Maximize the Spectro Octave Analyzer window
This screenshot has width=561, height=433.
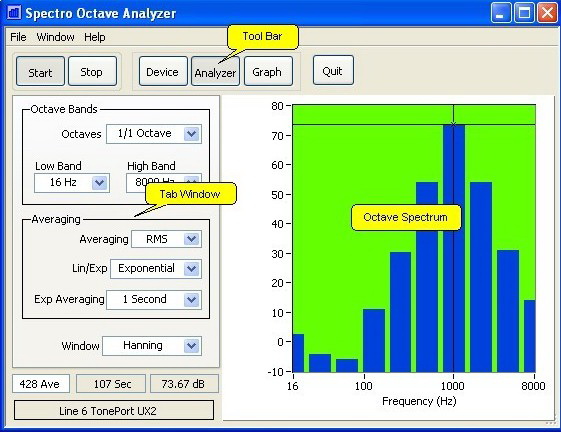pos(524,13)
